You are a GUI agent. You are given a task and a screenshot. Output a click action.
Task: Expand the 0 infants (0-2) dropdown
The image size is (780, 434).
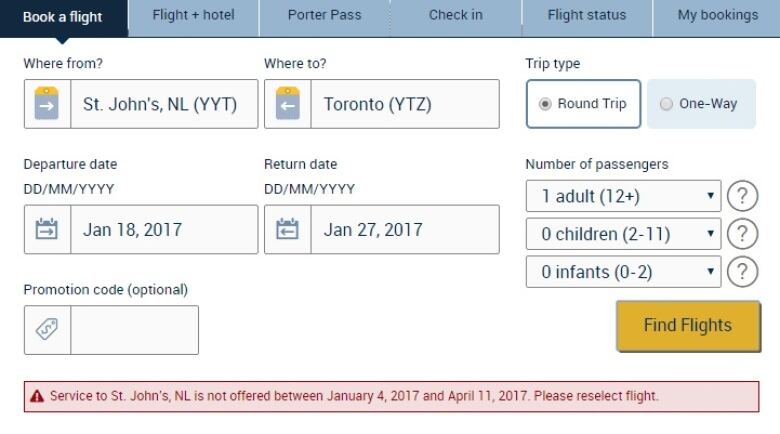[623, 272]
